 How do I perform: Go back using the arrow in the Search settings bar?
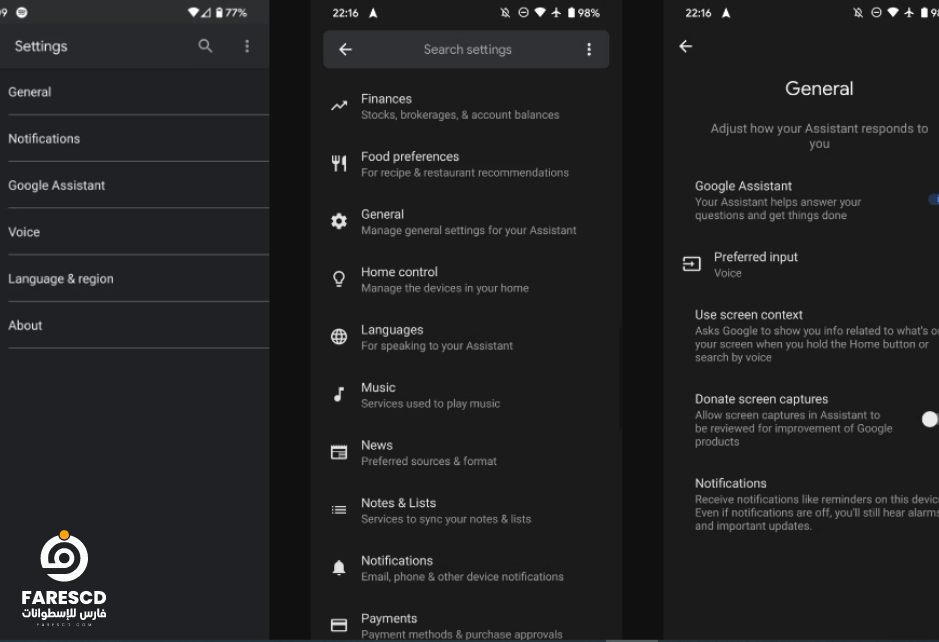coord(346,50)
